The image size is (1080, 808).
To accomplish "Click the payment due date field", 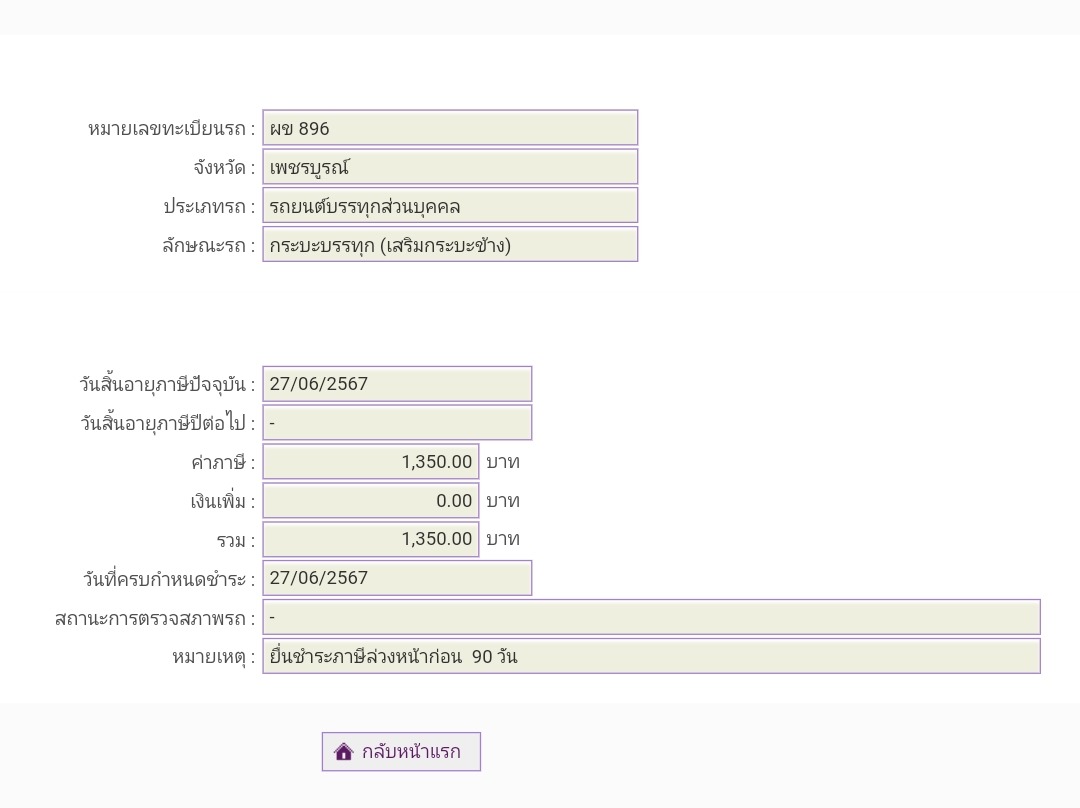I will coord(397,578).
